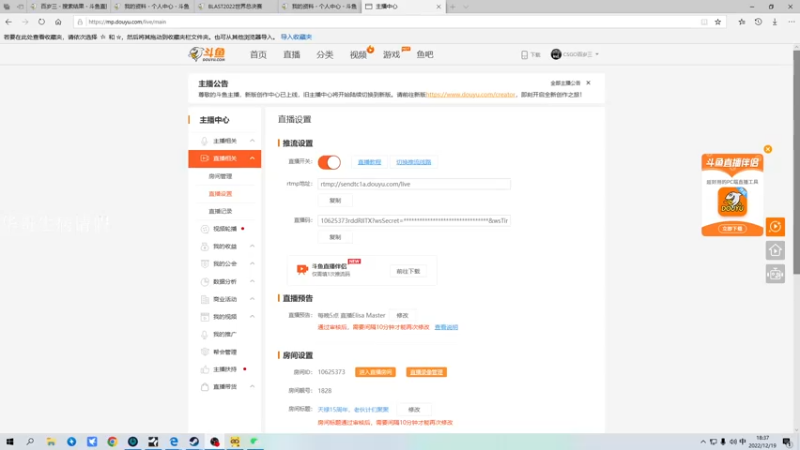Close the 斗鱼直播伴侣 floating ad
800x450 pixels.
(768, 149)
